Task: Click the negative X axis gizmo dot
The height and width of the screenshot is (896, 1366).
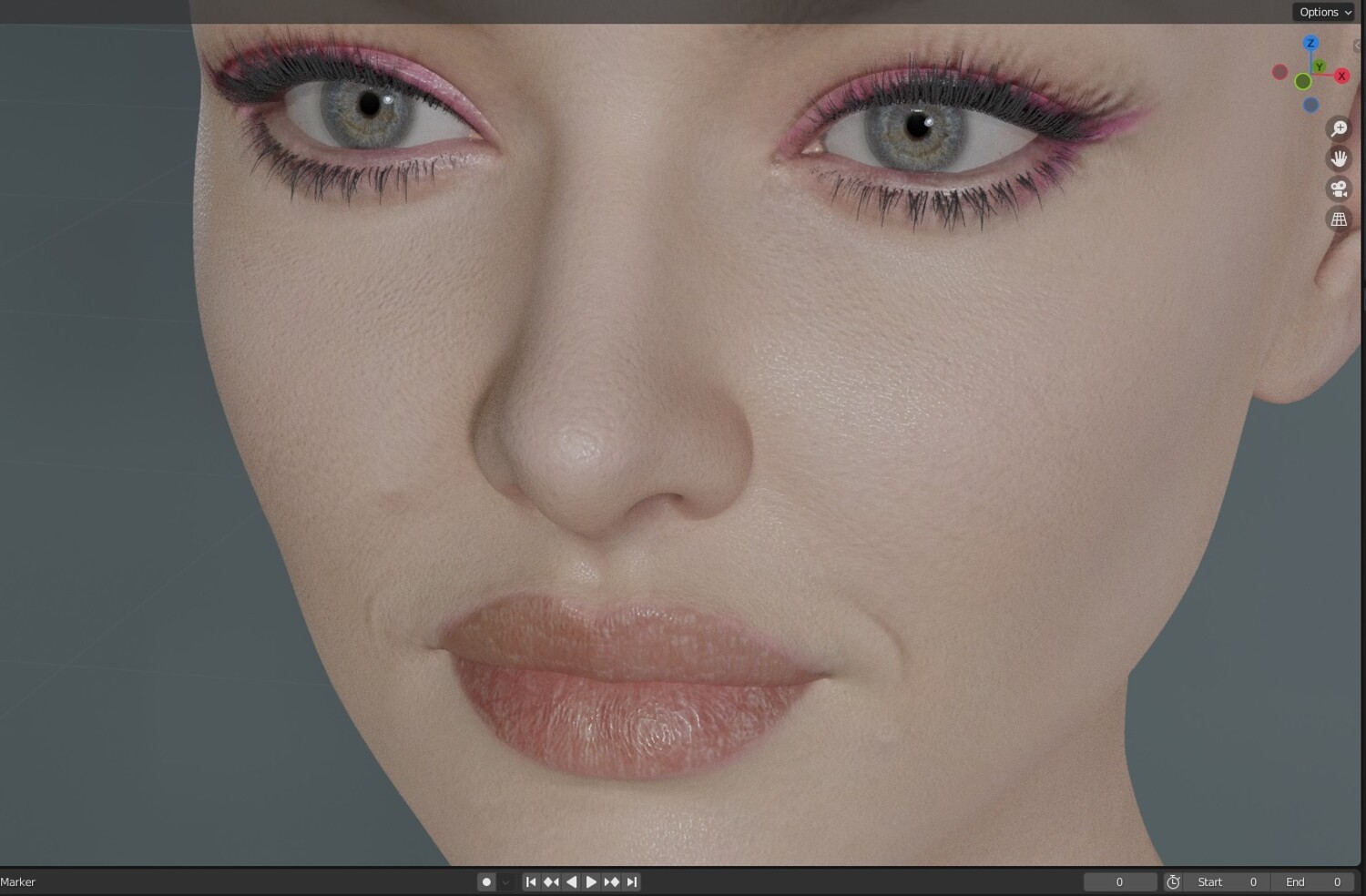Action: click(1280, 72)
